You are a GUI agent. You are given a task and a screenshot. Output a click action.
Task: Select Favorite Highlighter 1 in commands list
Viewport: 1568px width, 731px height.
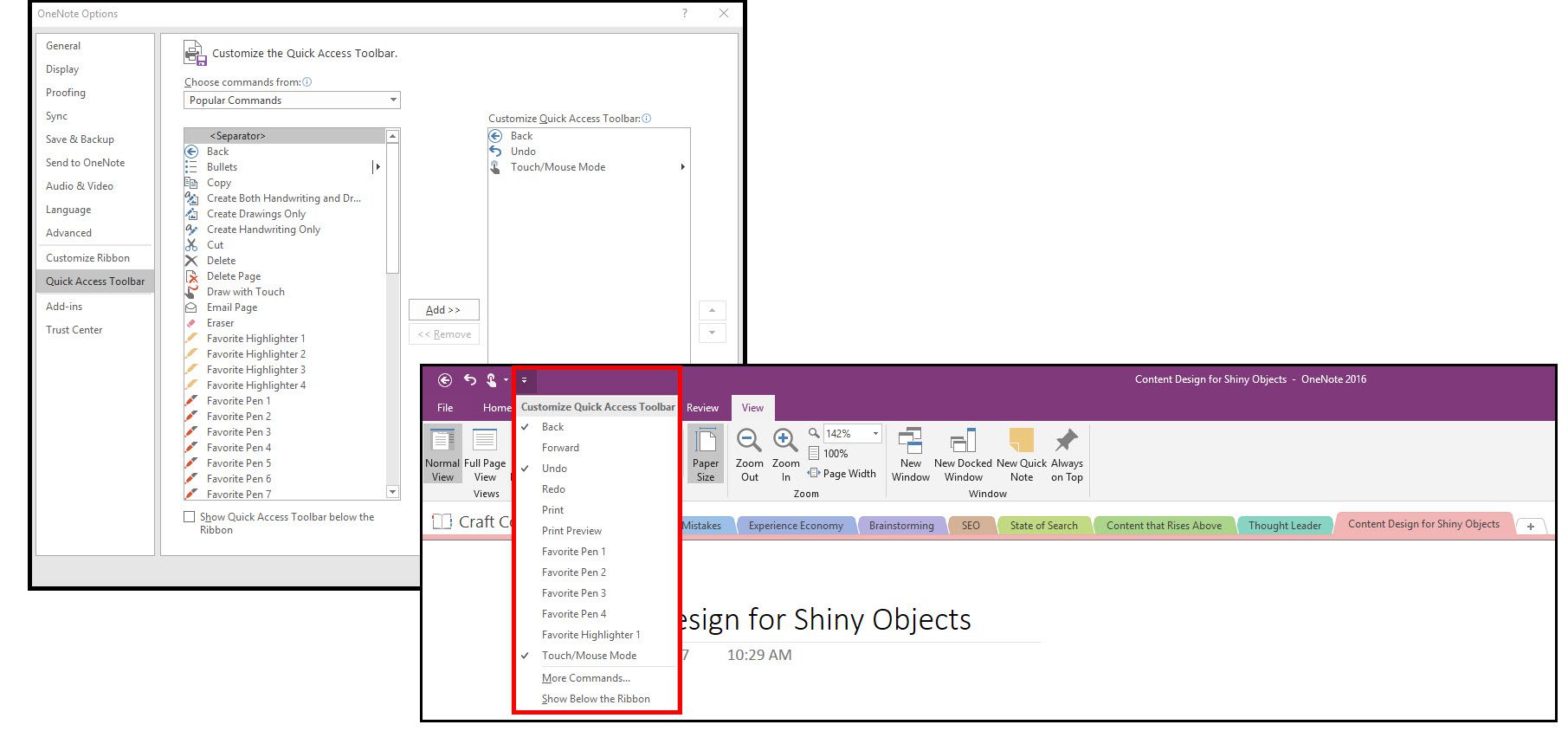point(284,339)
